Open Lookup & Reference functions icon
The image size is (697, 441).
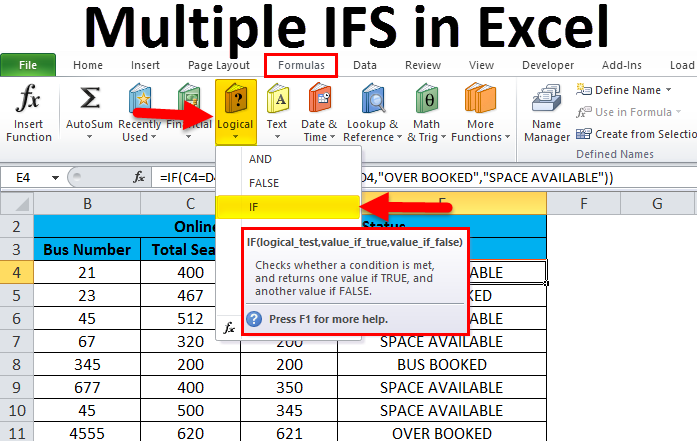373,99
